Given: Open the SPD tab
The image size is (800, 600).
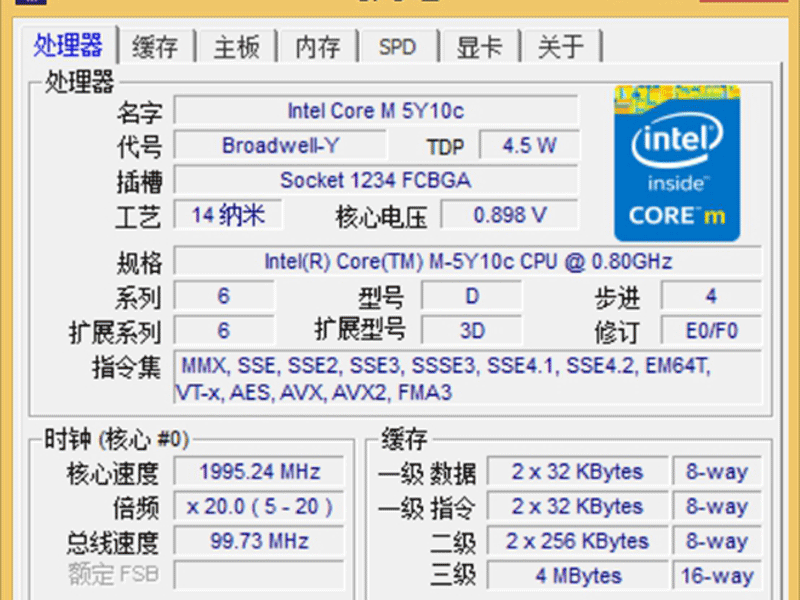Looking at the screenshot, I should [x=398, y=47].
